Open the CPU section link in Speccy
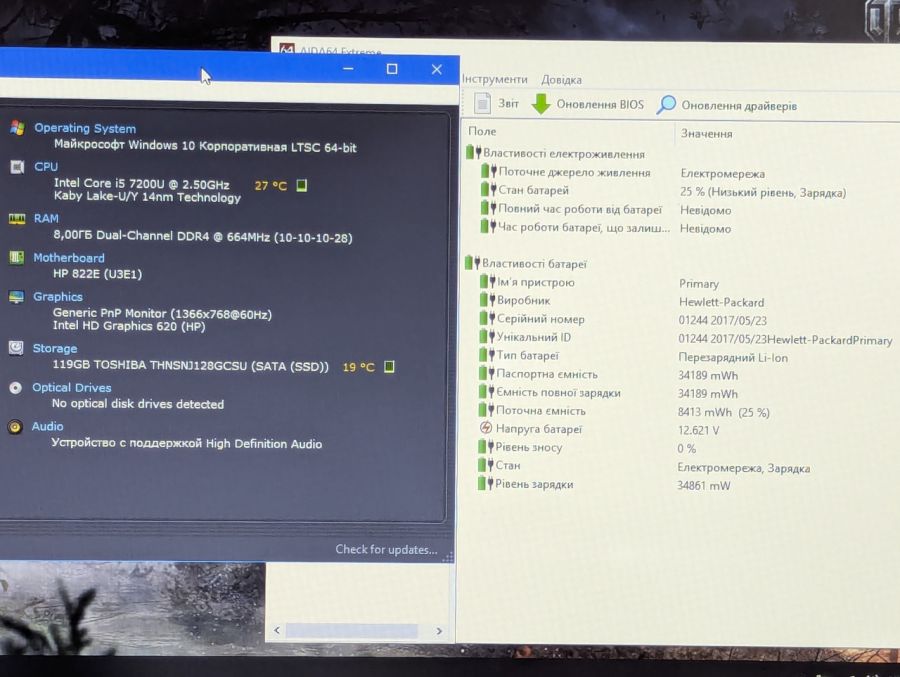Screen dimensions: 900x677 click(46, 166)
